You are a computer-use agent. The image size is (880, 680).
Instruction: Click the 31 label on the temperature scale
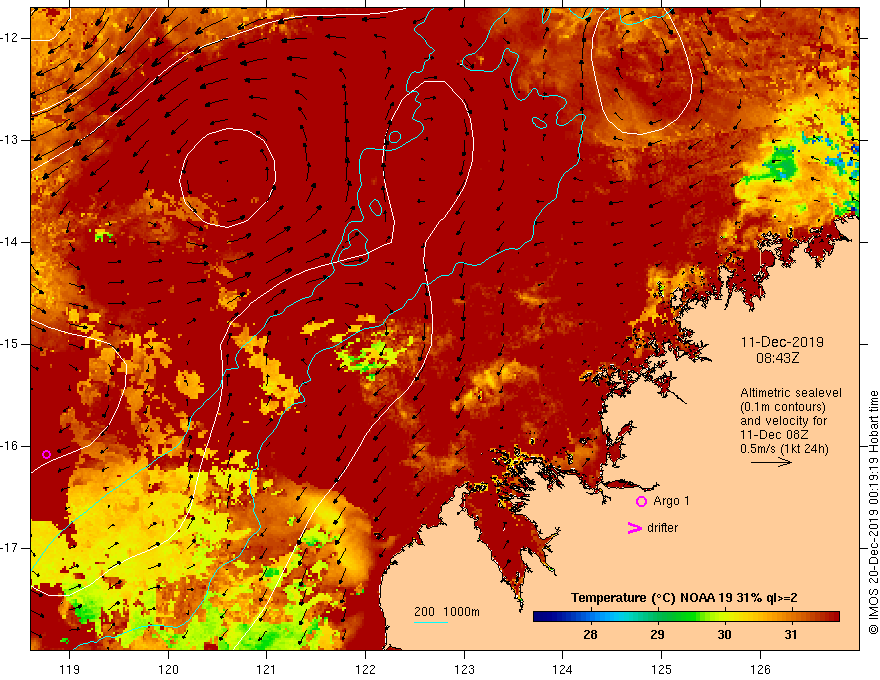(791, 635)
